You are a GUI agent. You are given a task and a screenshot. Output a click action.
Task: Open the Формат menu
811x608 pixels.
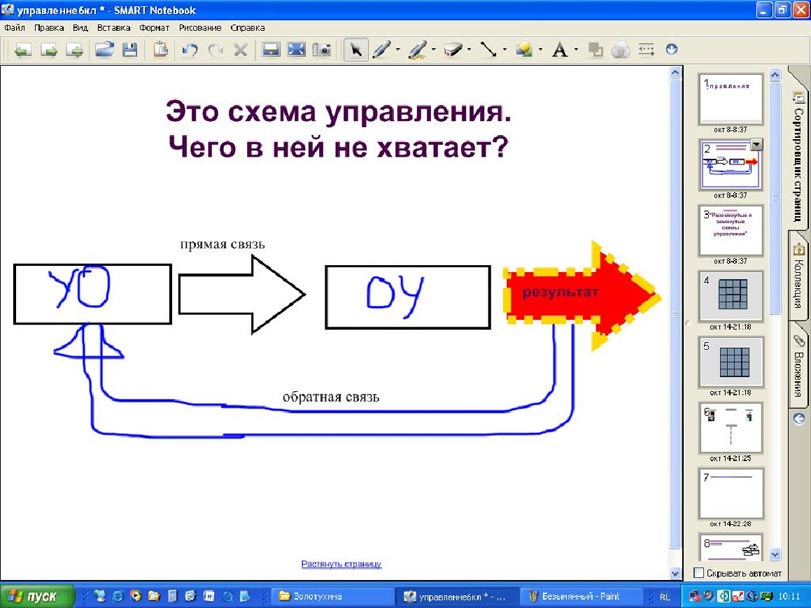pos(154,28)
